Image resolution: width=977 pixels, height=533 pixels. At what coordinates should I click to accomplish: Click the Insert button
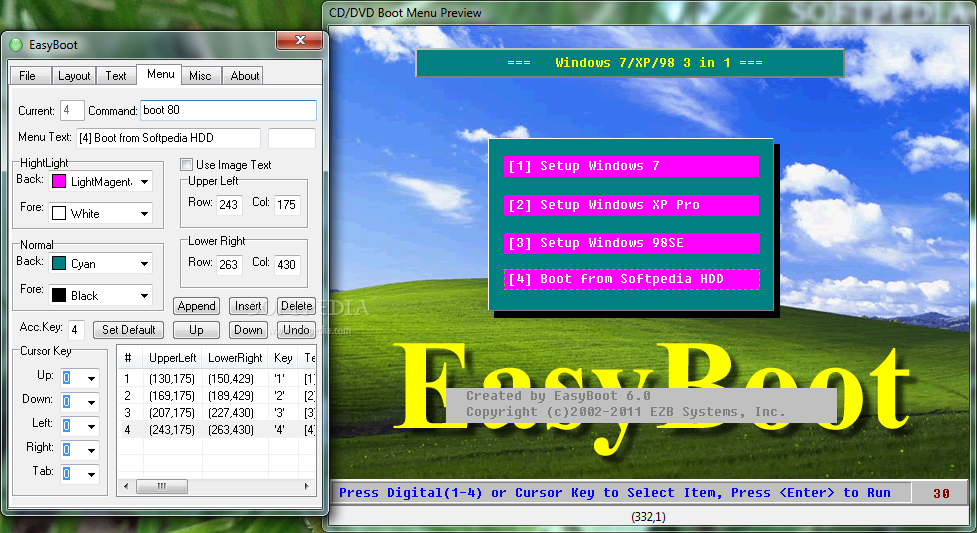tap(248, 306)
